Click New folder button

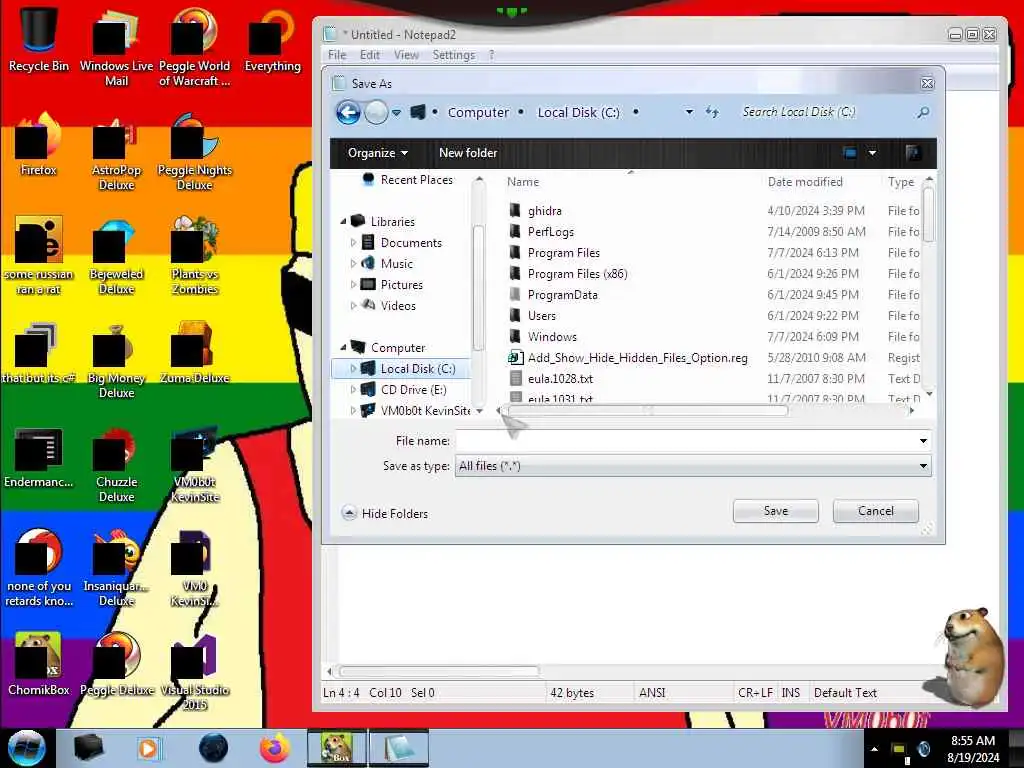click(468, 153)
